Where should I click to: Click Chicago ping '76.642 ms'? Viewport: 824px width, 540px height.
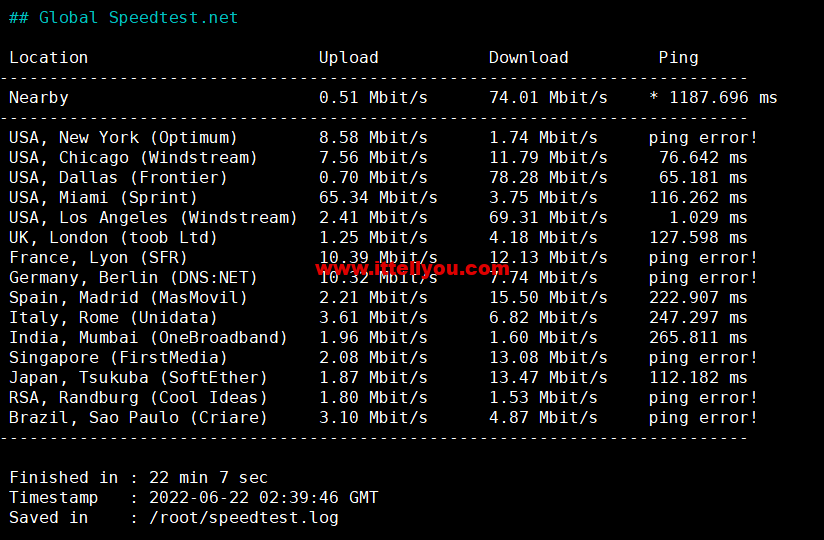(703, 158)
